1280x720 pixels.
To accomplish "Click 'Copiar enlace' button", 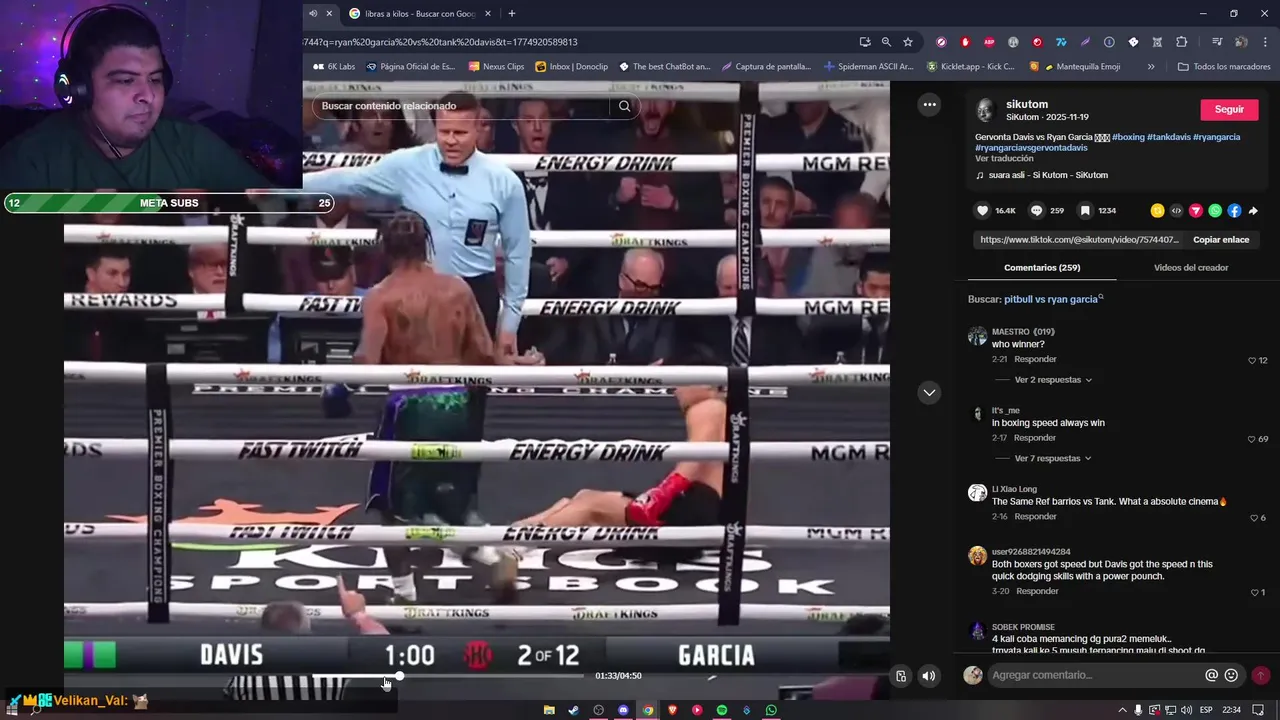I will tap(1221, 240).
